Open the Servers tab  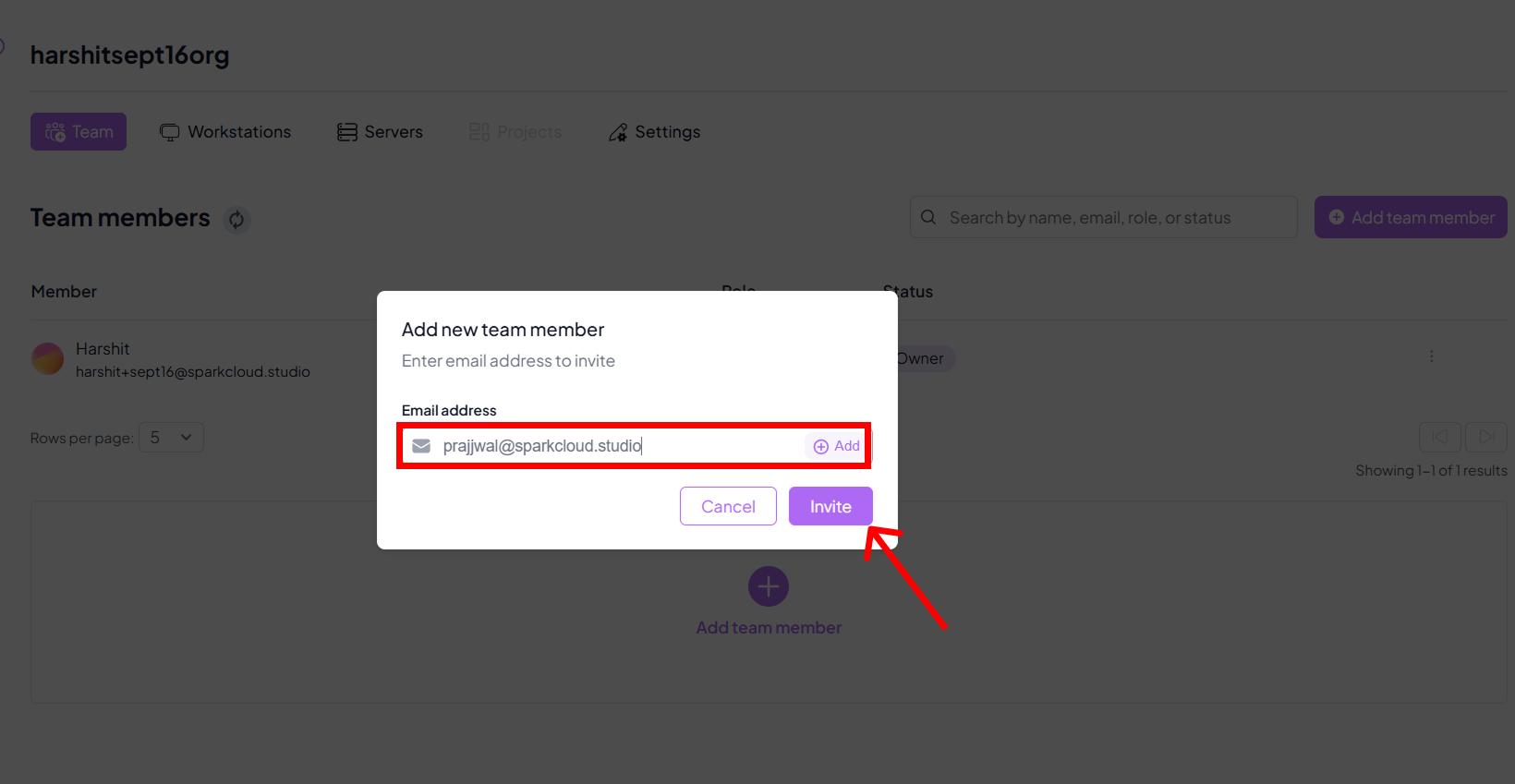point(380,132)
